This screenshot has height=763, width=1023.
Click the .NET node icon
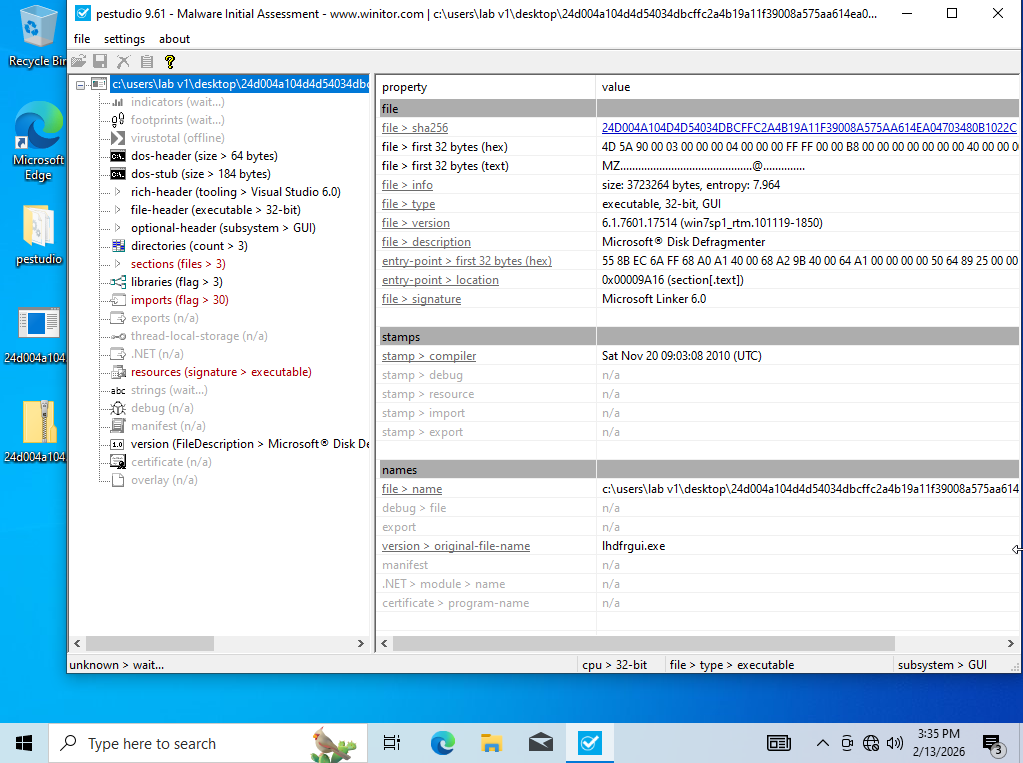coord(118,354)
